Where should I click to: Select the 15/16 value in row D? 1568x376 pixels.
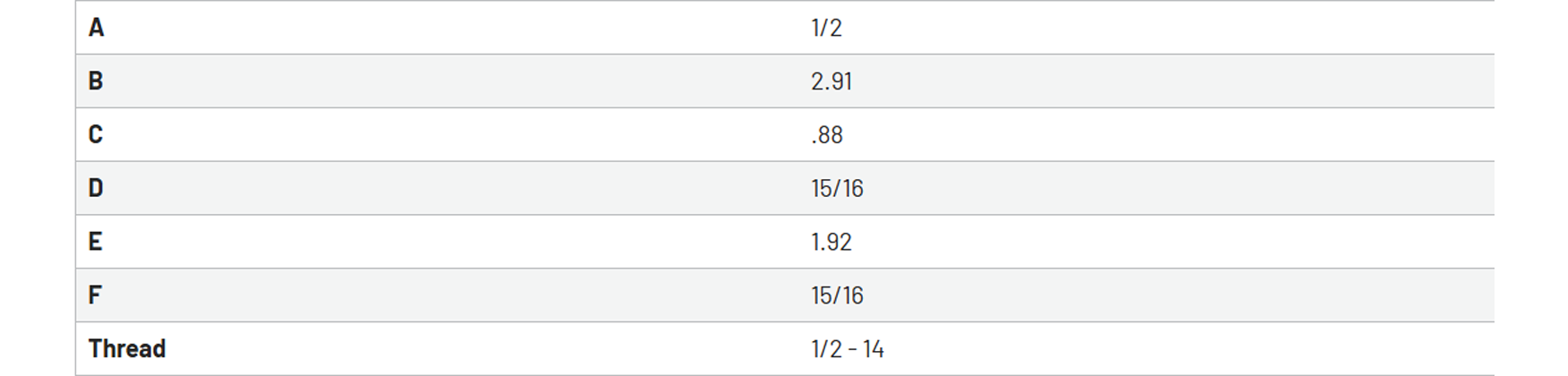point(837,188)
